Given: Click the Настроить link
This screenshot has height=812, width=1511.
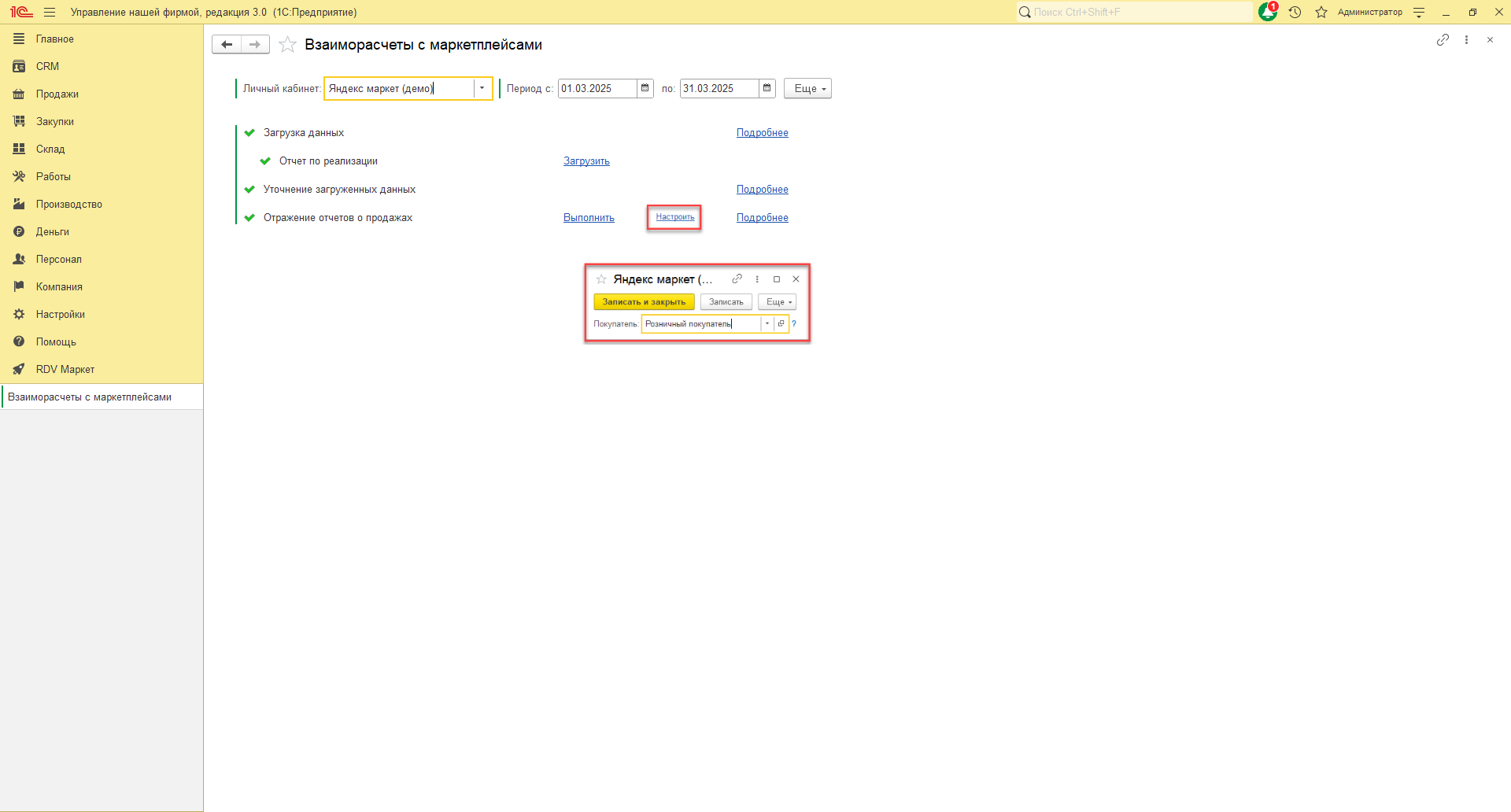Looking at the screenshot, I should pos(674,217).
